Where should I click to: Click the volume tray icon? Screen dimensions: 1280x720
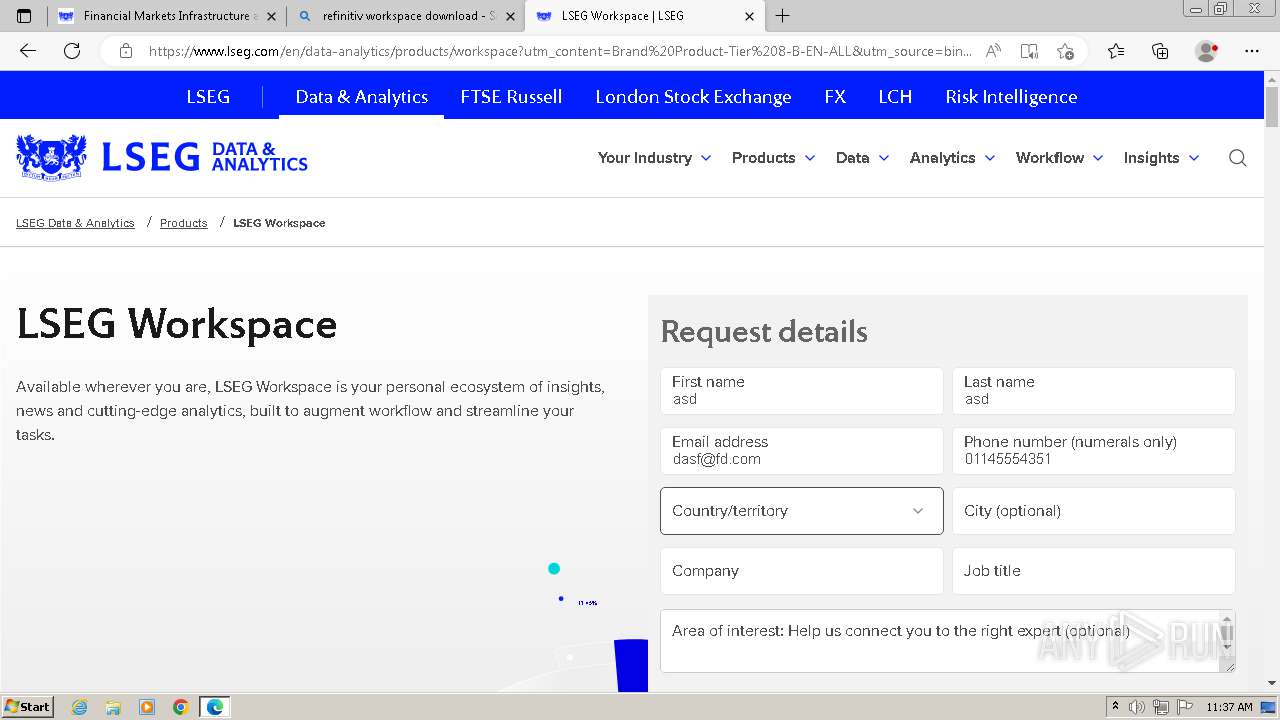(1138, 707)
